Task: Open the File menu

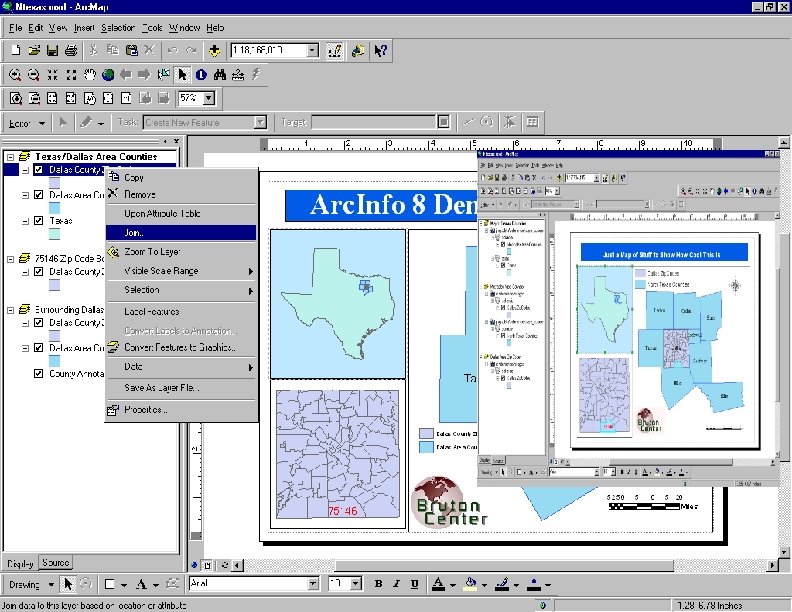Action: [x=15, y=28]
